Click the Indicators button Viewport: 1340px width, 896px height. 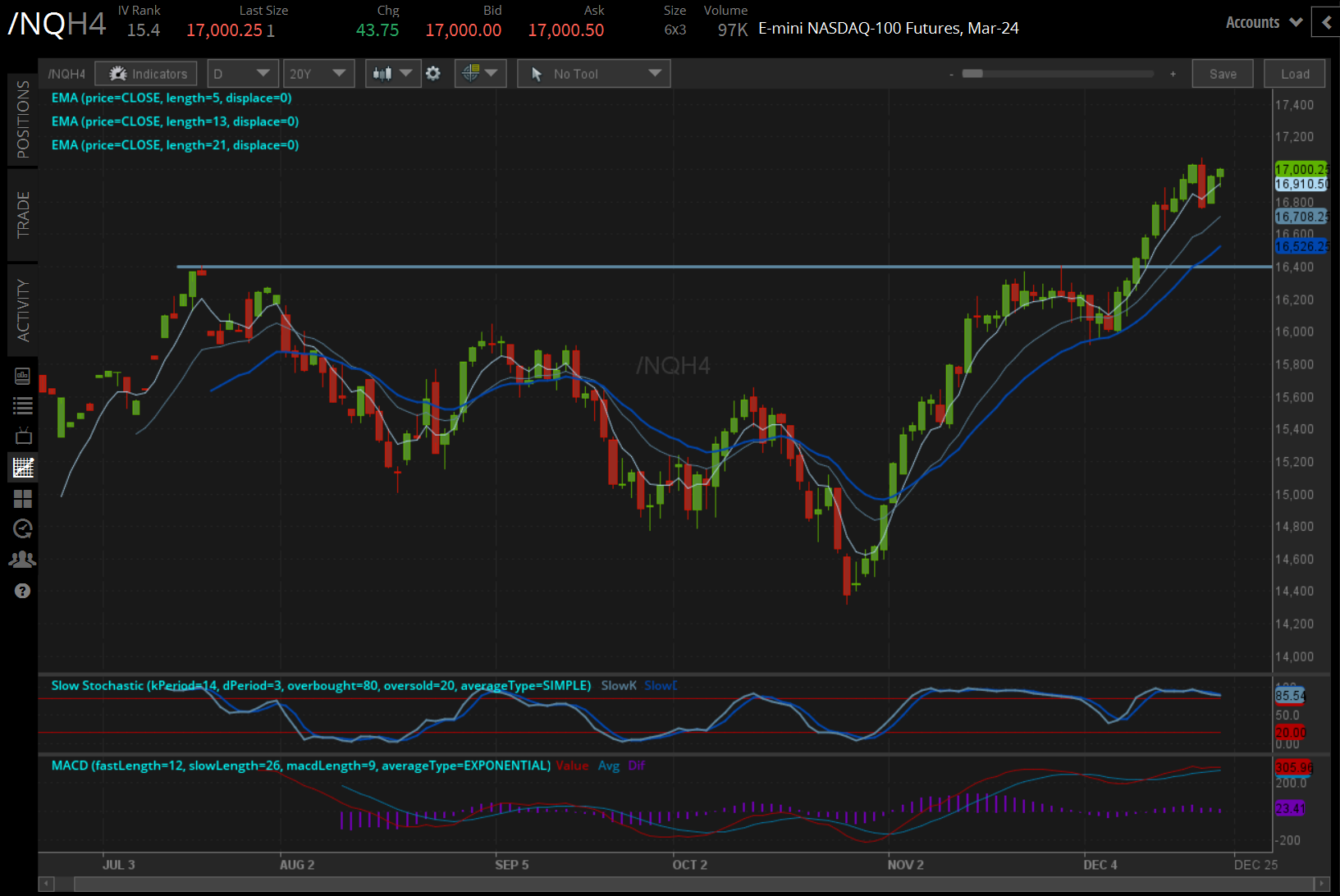point(146,74)
